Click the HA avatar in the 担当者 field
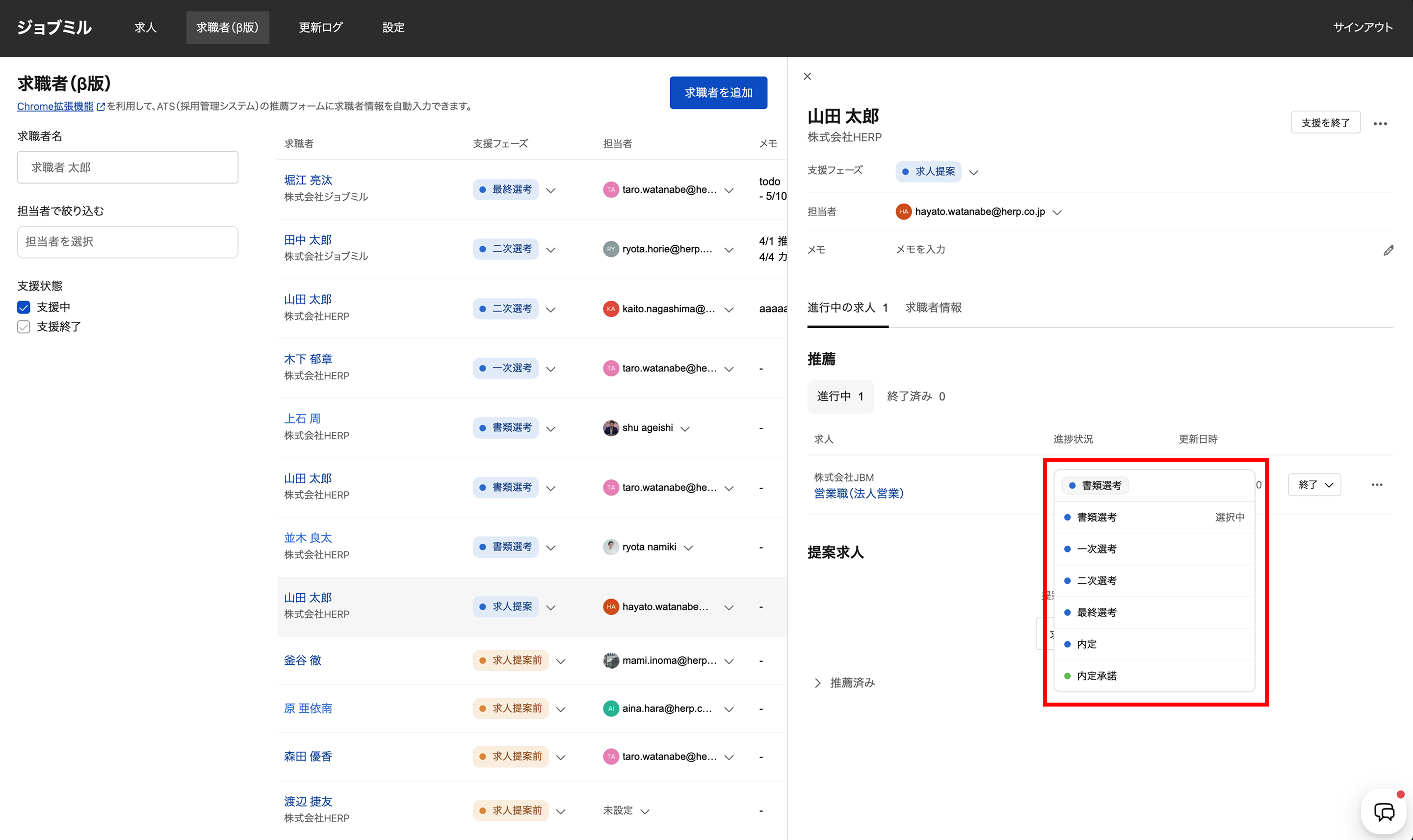Viewport: 1413px width, 840px height. coord(903,211)
